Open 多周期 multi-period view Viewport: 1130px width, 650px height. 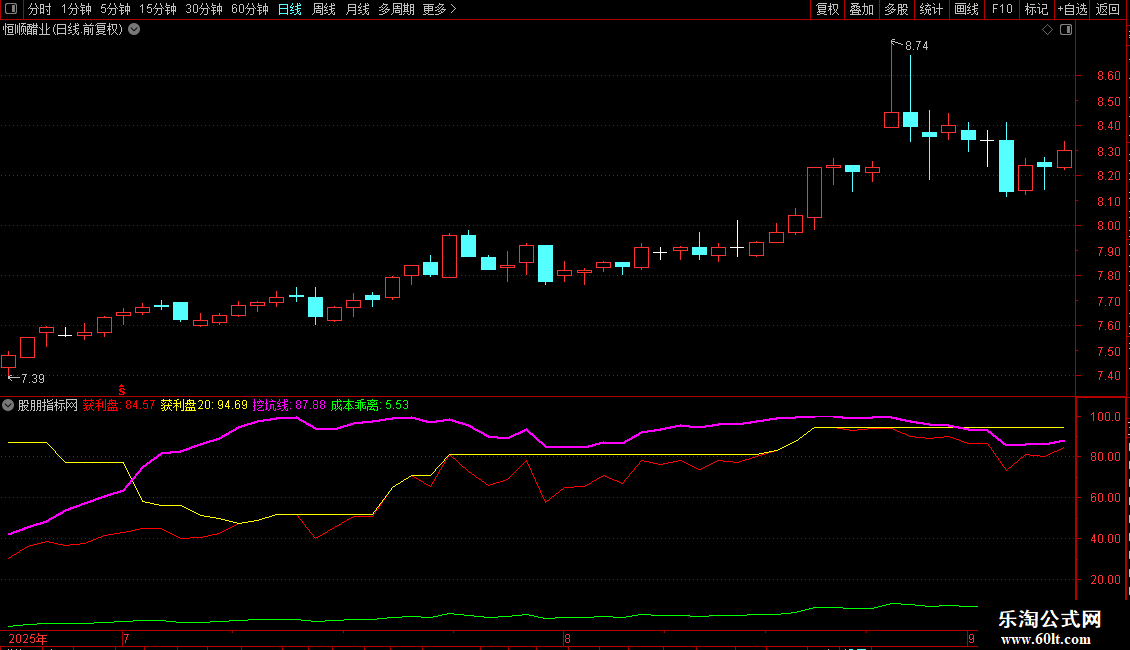(x=396, y=9)
